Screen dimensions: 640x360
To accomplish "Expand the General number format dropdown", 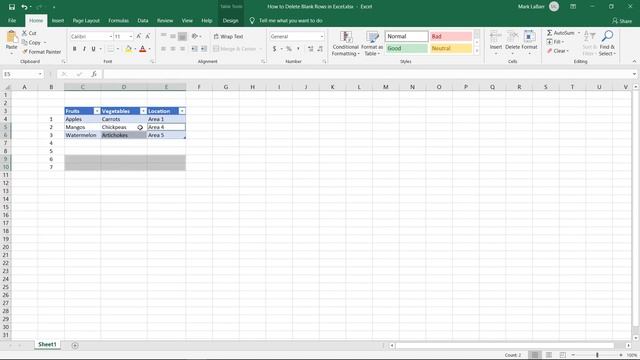I will (322, 37).
